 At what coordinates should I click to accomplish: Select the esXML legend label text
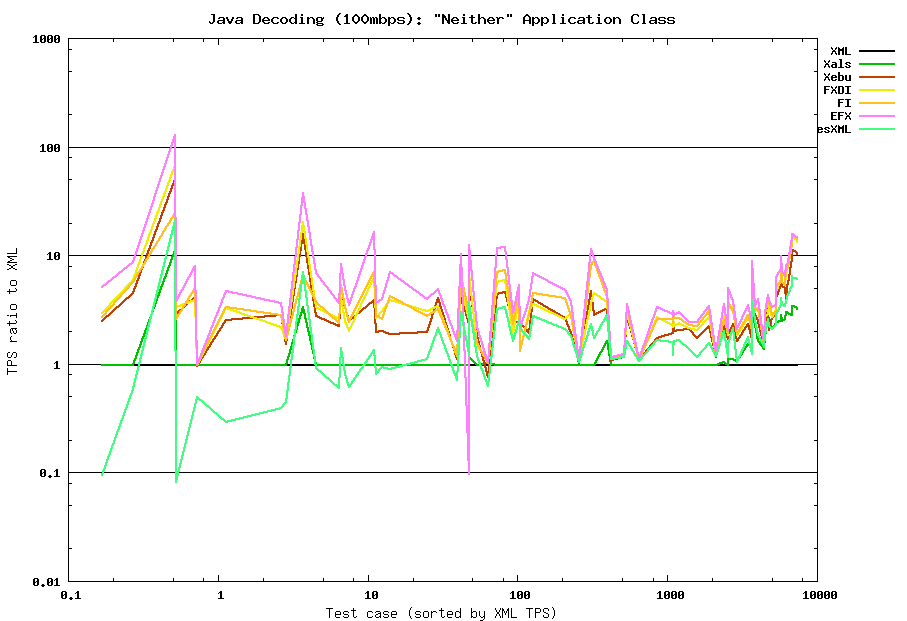(x=834, y=129)
